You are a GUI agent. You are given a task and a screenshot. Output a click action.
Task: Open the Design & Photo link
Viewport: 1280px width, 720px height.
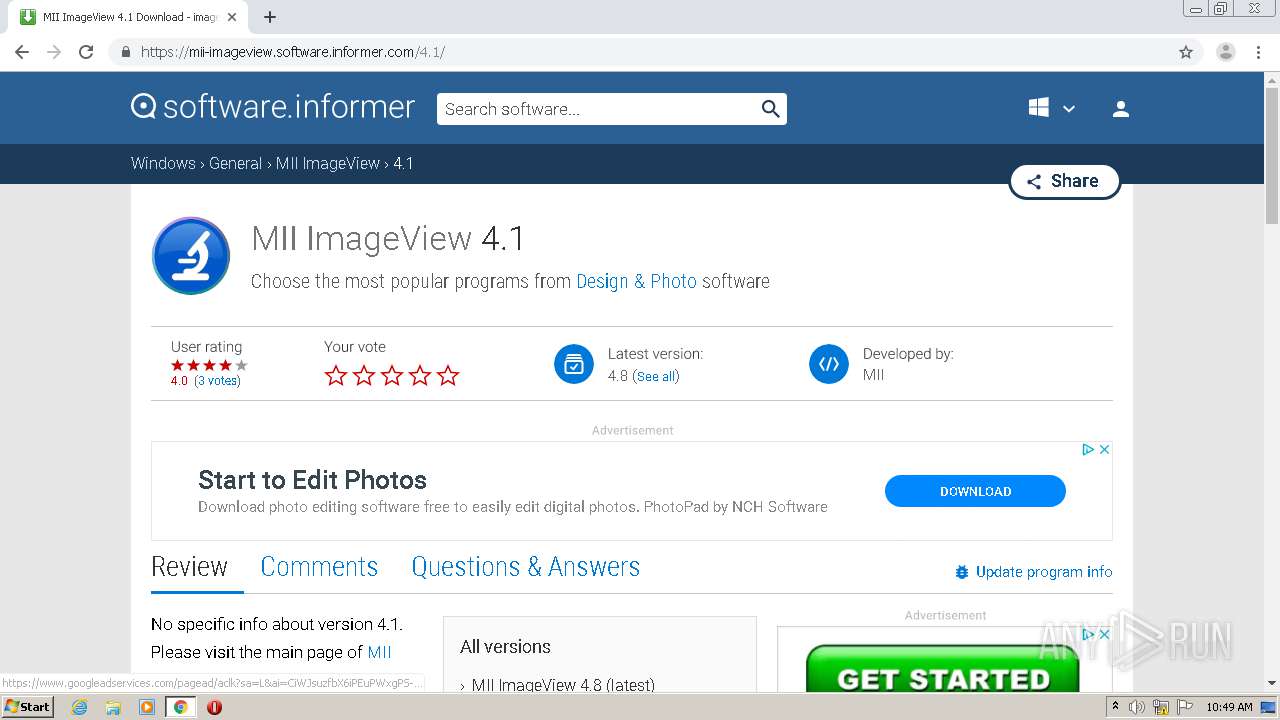point(636,281)
